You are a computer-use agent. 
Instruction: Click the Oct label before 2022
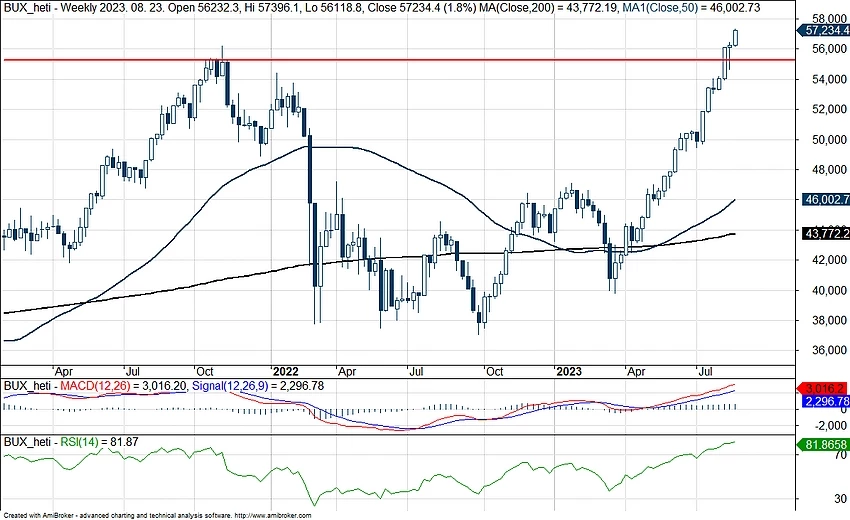(204, 371)
